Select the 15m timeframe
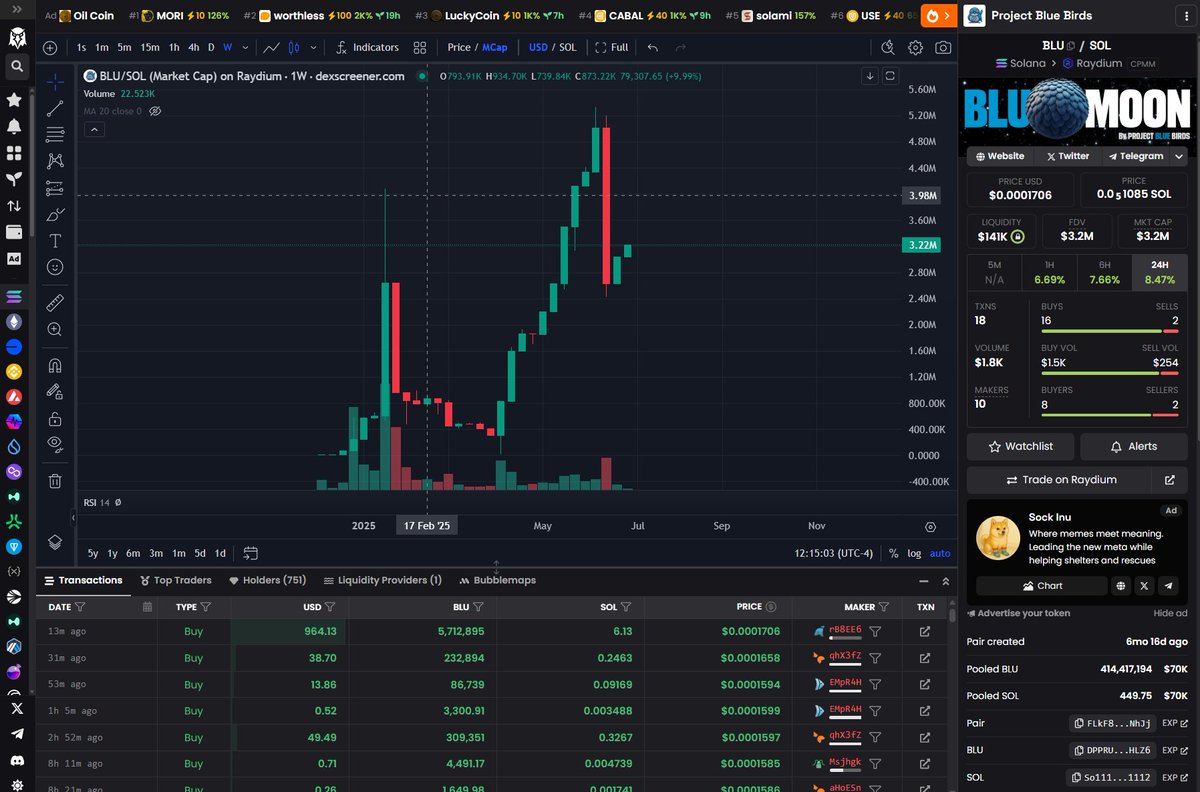Viewport: 1200px width, 792px height. pyautogui.click(x=149, y=47)
